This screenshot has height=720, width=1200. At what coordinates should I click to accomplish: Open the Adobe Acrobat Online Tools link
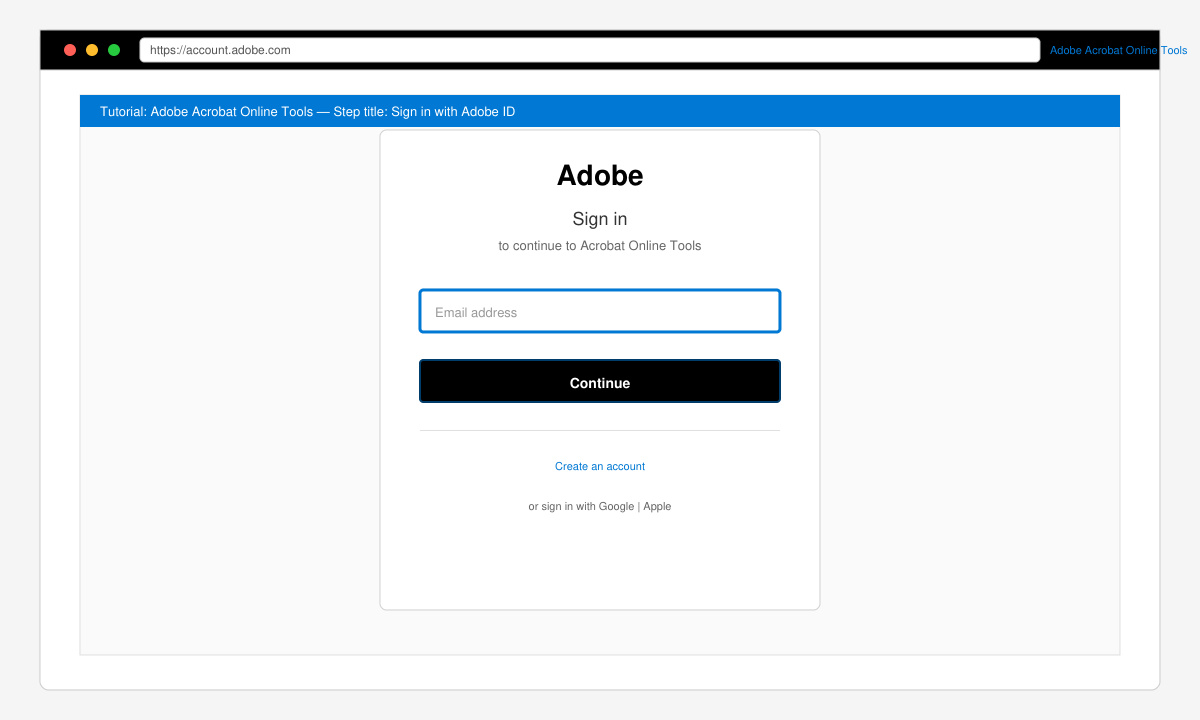(1119, 50)
